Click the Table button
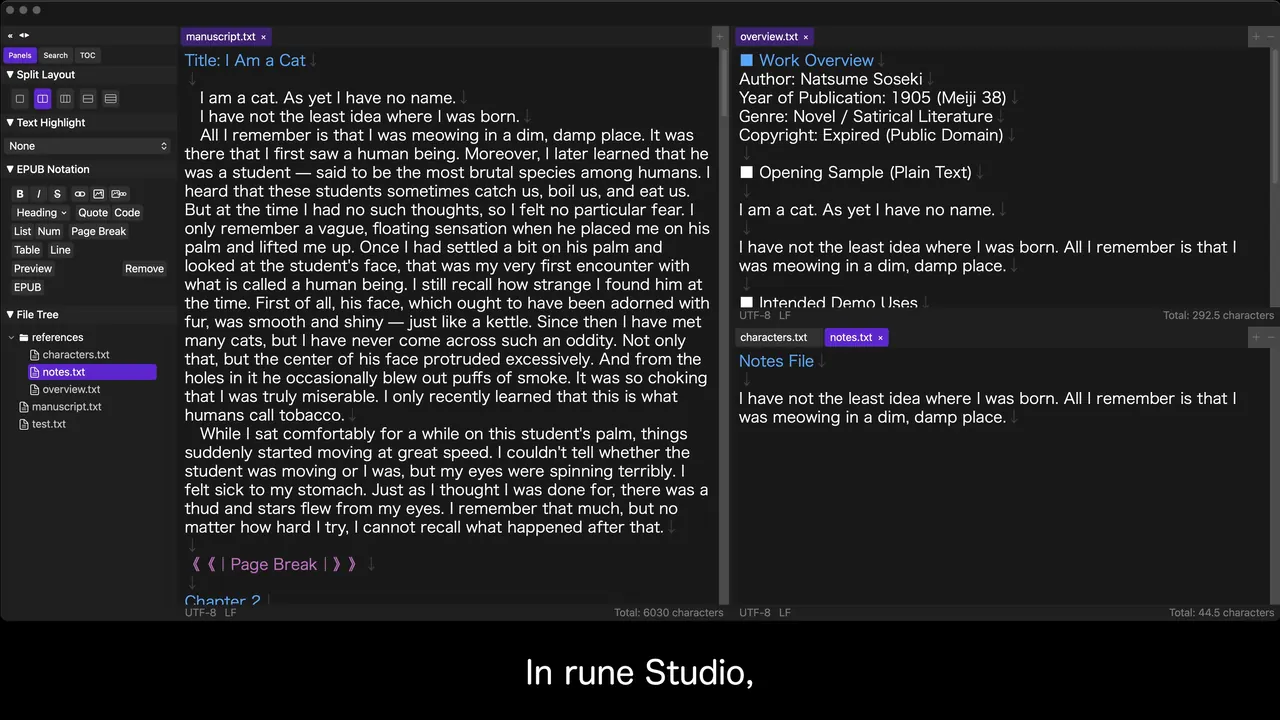Image resolution: width=1280 pixels, height=720 pixels. point(27,250)
